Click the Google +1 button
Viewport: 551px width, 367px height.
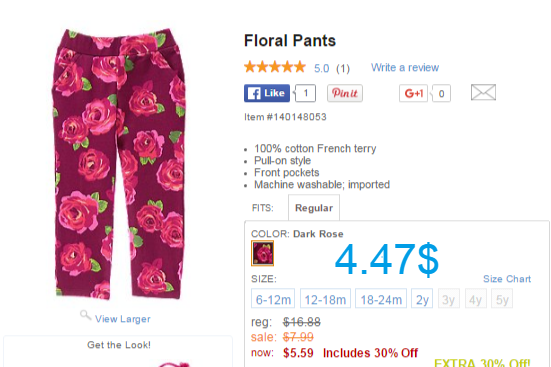(413, 94)
